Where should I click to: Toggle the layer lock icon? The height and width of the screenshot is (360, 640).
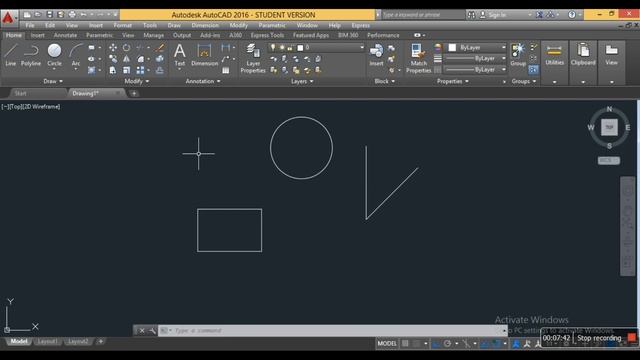coord(290,48)
